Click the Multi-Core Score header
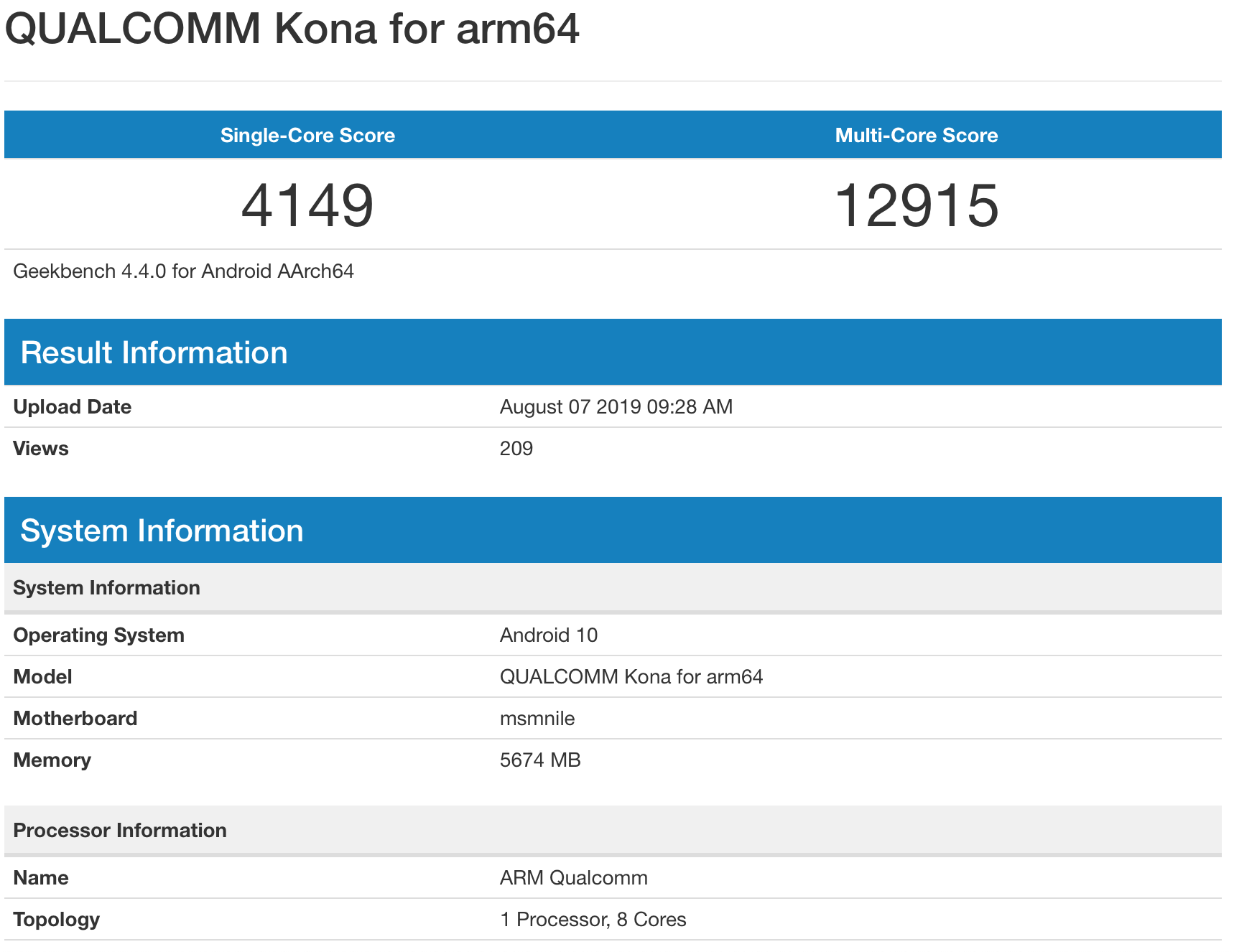This screenshot has width=1257, height=952. 917,135
